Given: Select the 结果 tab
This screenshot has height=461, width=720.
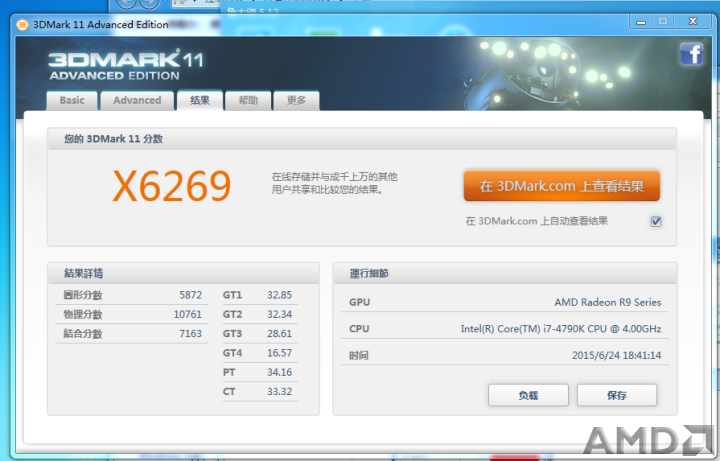Looking at the screenshot, I should click(200, 100).
